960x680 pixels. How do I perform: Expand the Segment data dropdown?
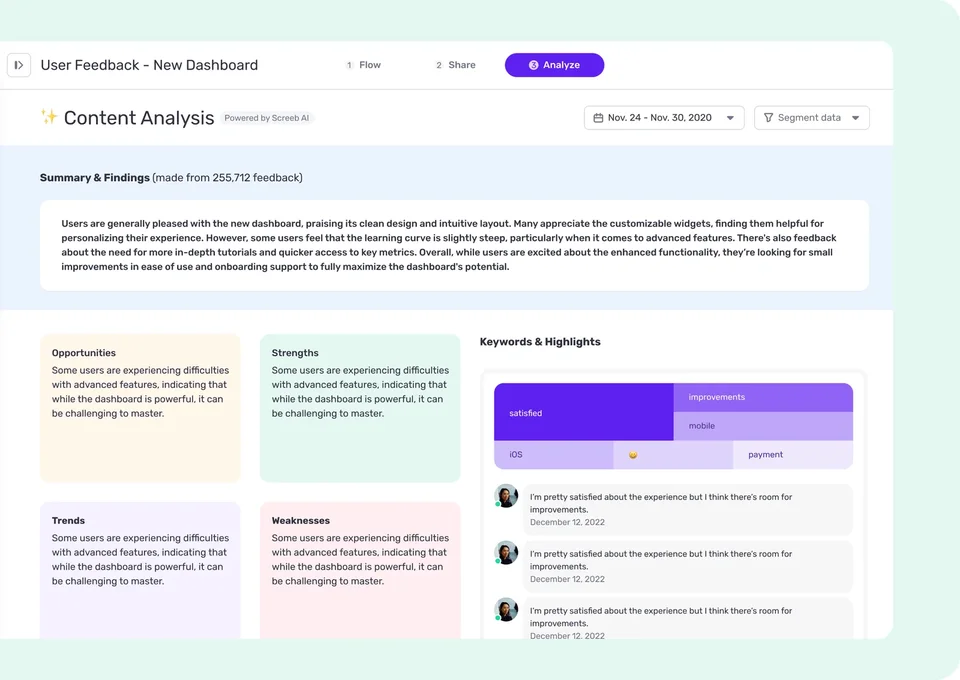pyautogui.click(x=811, y=118)
